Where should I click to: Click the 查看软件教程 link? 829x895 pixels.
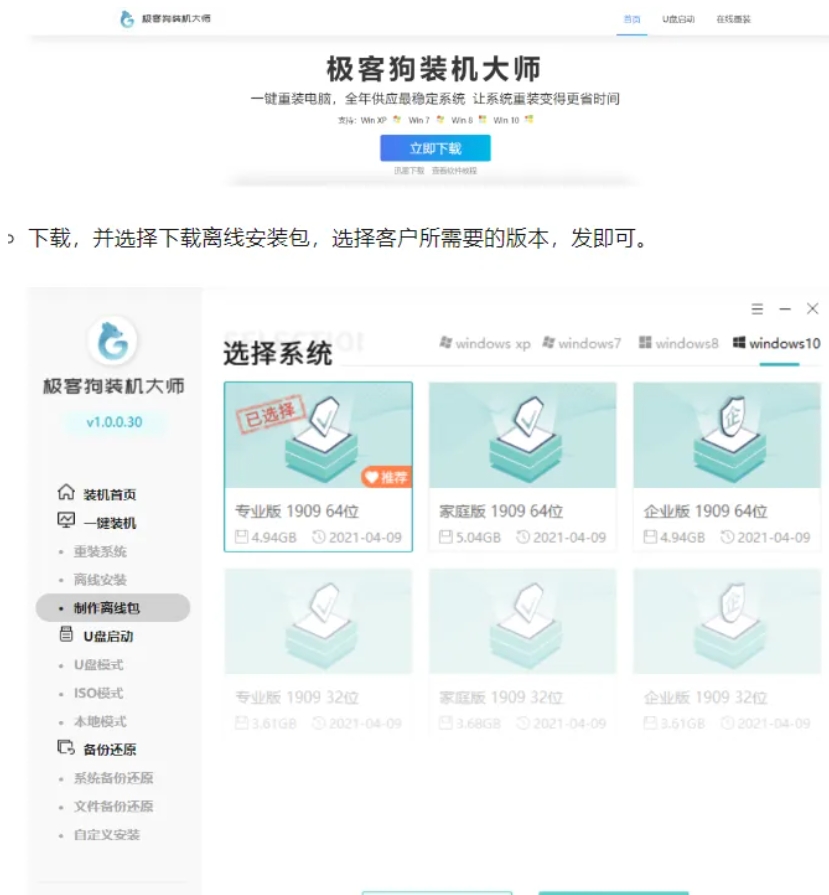[454, 171]
